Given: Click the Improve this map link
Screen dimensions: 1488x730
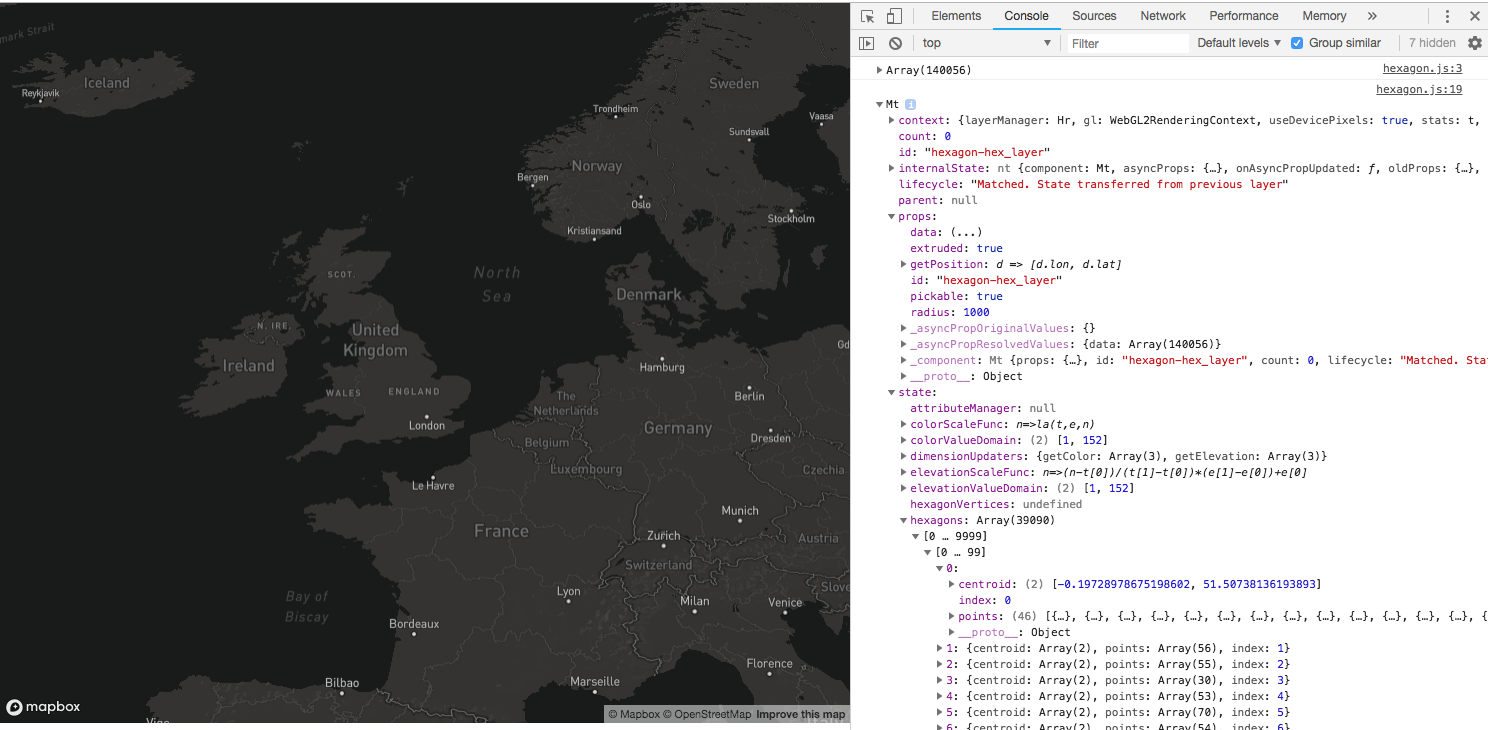Looking at the screenshot, I should 801,714.
